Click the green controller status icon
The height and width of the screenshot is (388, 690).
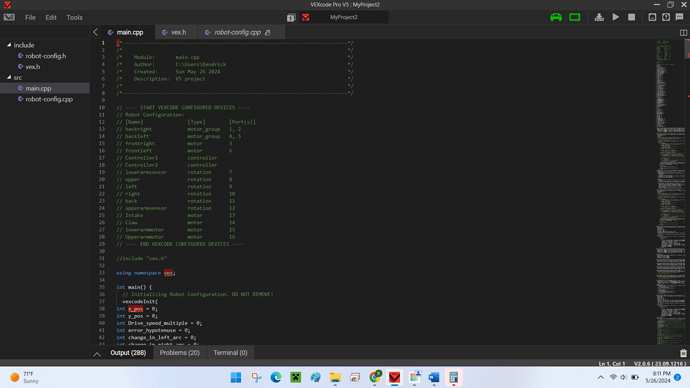point(556,17)
